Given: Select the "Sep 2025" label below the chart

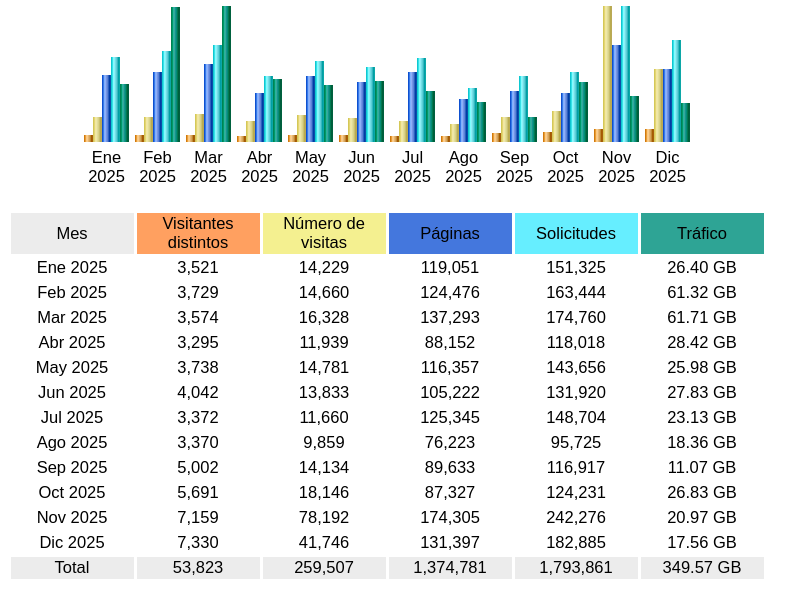Looking at the screenshot, I should click(x=514, y=167).
